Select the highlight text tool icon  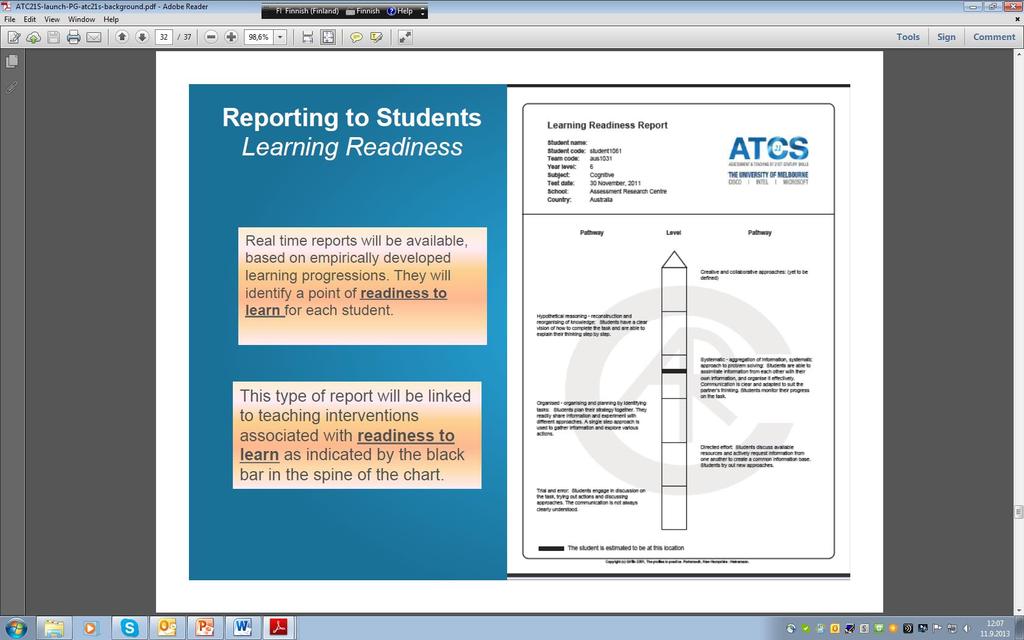pos(376,37)
